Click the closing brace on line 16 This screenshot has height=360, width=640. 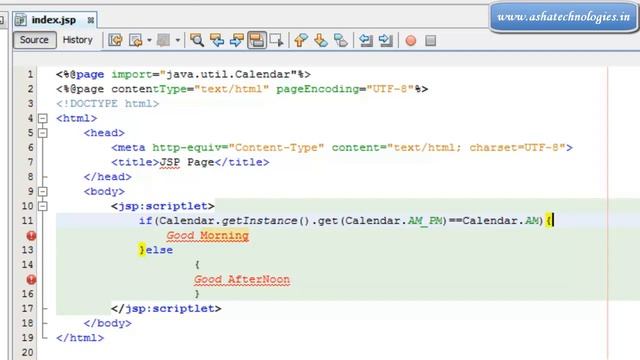(x=197, y=294)
